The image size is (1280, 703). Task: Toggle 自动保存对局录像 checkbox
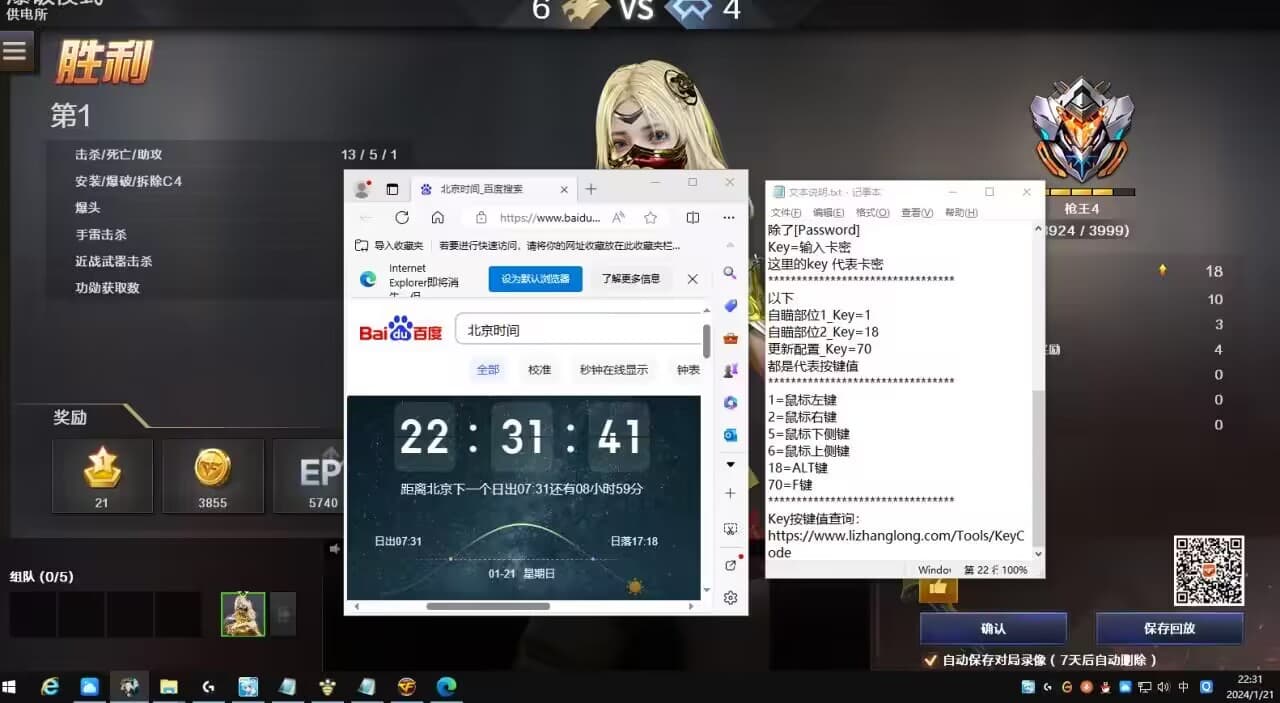pyautogui.click(x=931, y=660)
